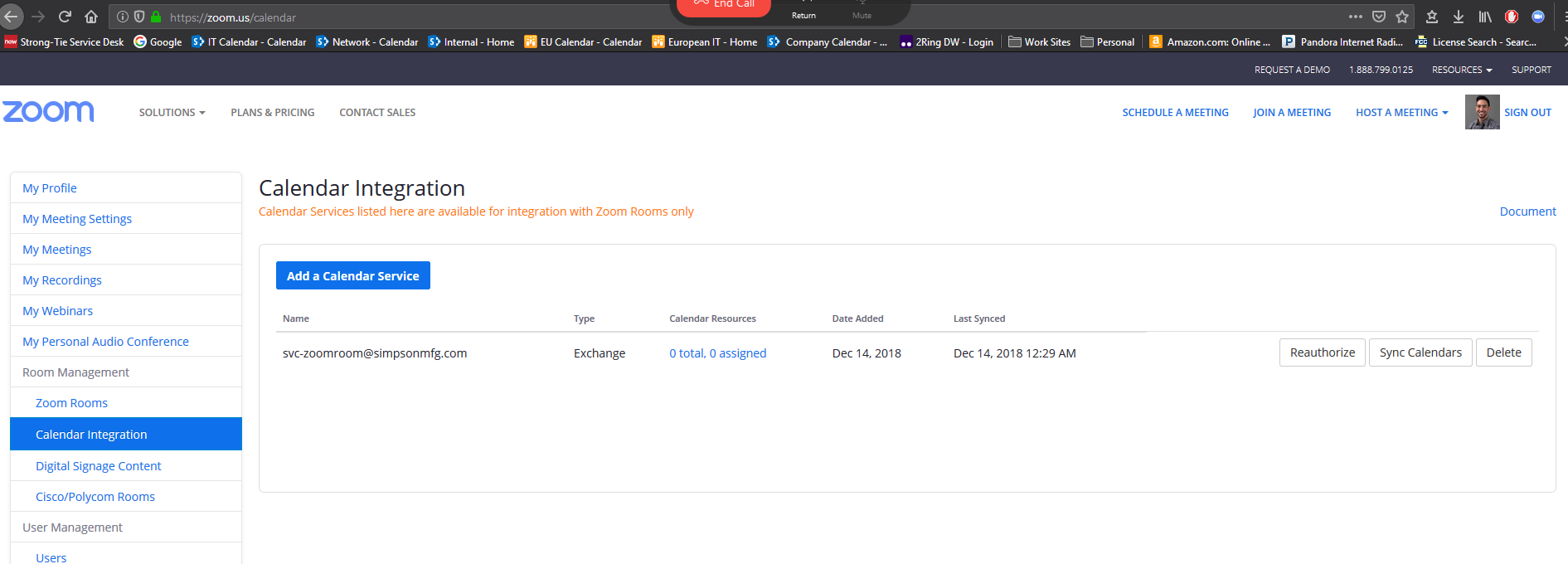Show bookmarks menu toolbar icon
The height and width of the screenshot is (564, 1568).
[x=1432, y=17]
